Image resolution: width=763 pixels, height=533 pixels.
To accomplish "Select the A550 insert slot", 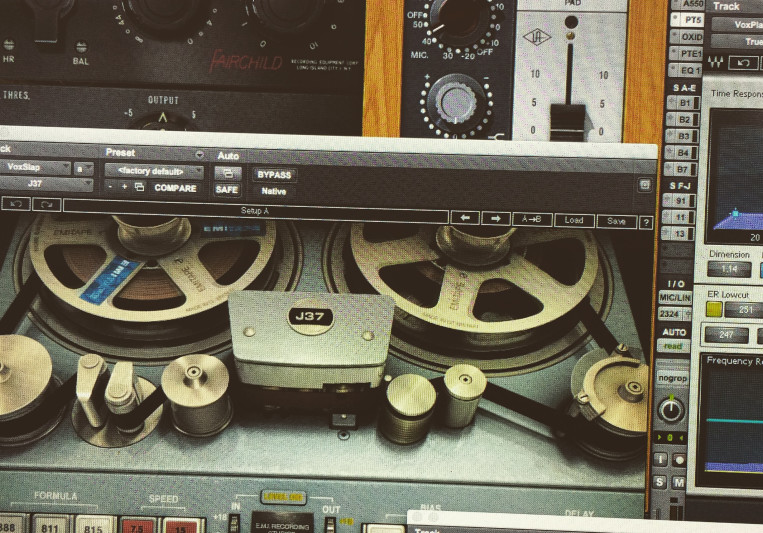I will pyautogui.click(x=688, y=4).
